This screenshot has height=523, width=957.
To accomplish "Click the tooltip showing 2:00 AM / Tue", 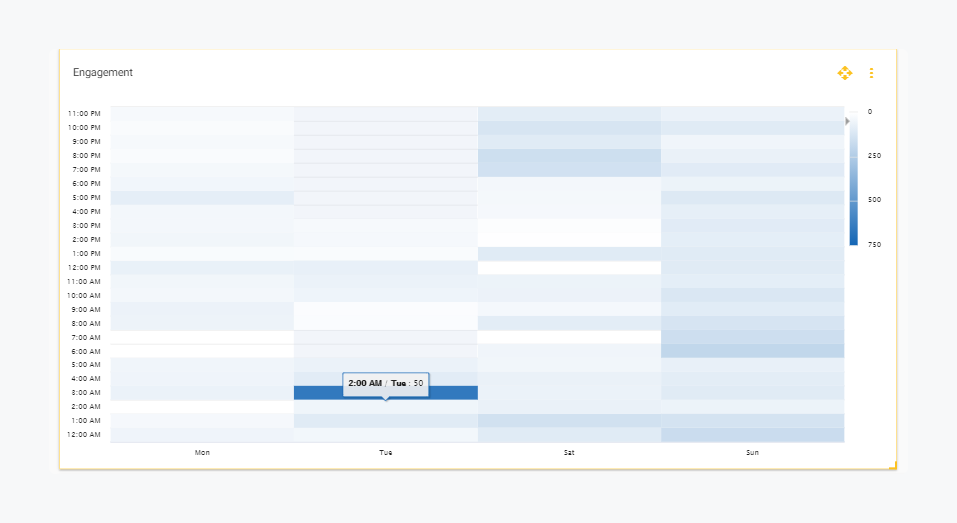I will pyautogui.click(x=386, y=384).
